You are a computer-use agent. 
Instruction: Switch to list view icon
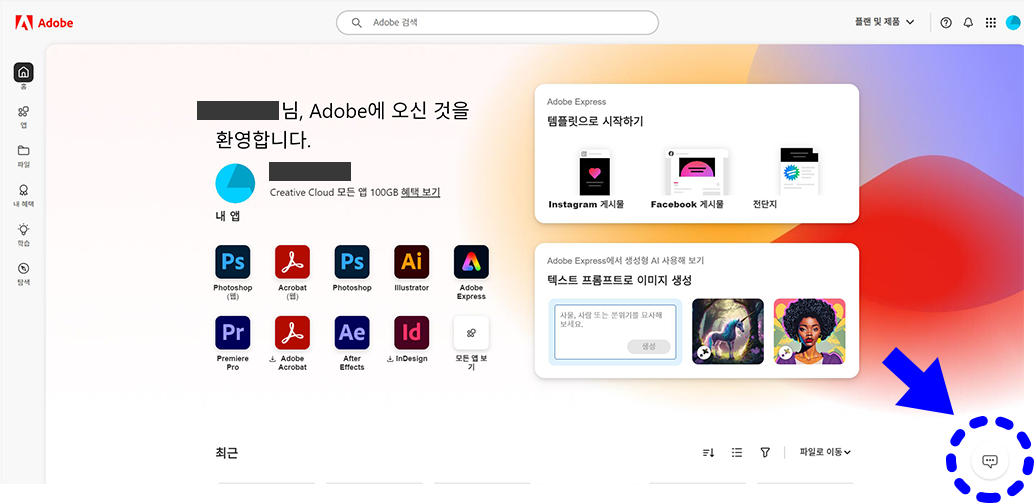coord(737,452)
